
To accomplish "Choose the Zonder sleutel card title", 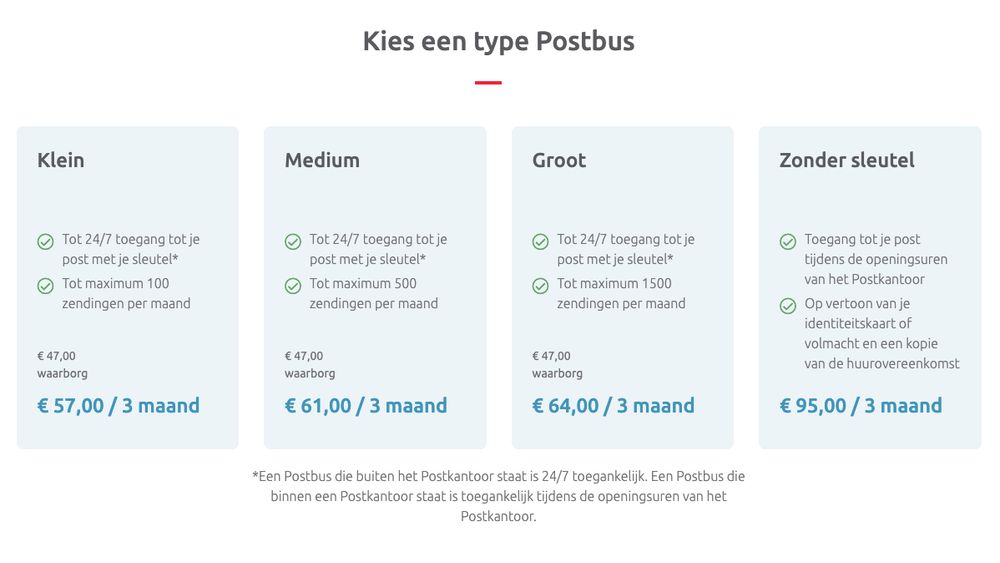I will (x=847, y=160).
